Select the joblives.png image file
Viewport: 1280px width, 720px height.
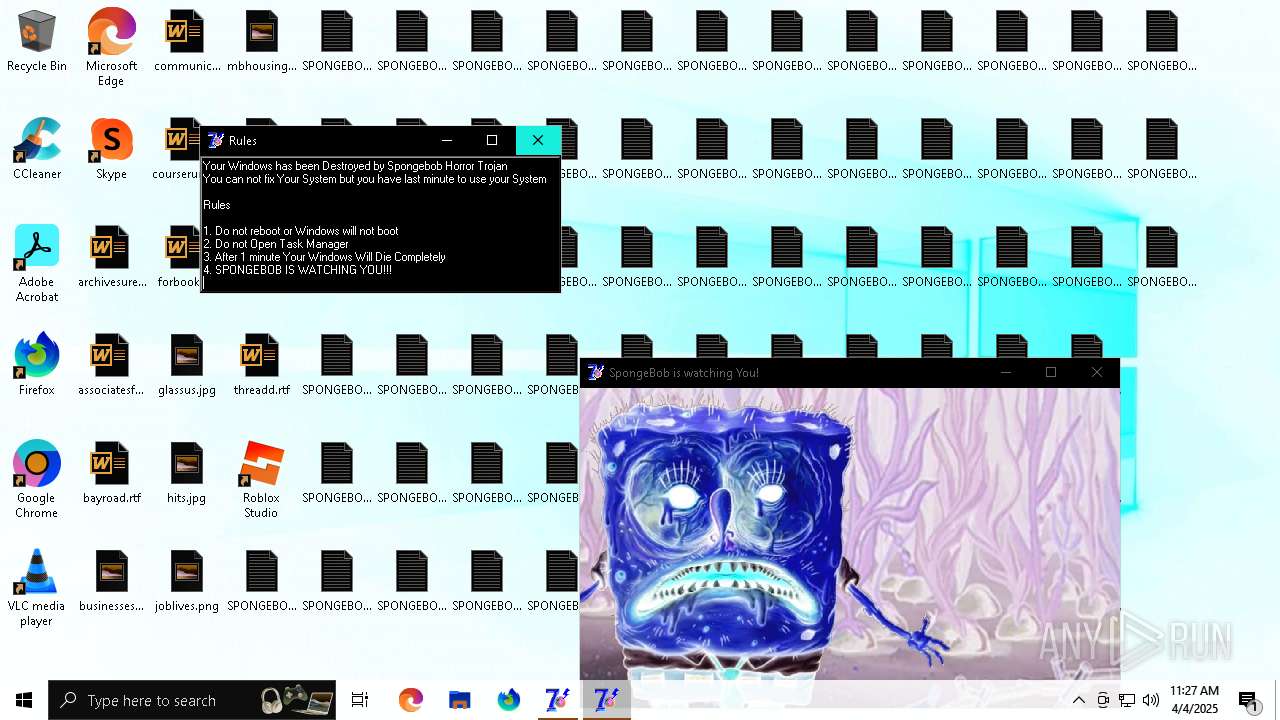(x=187, y=581)
